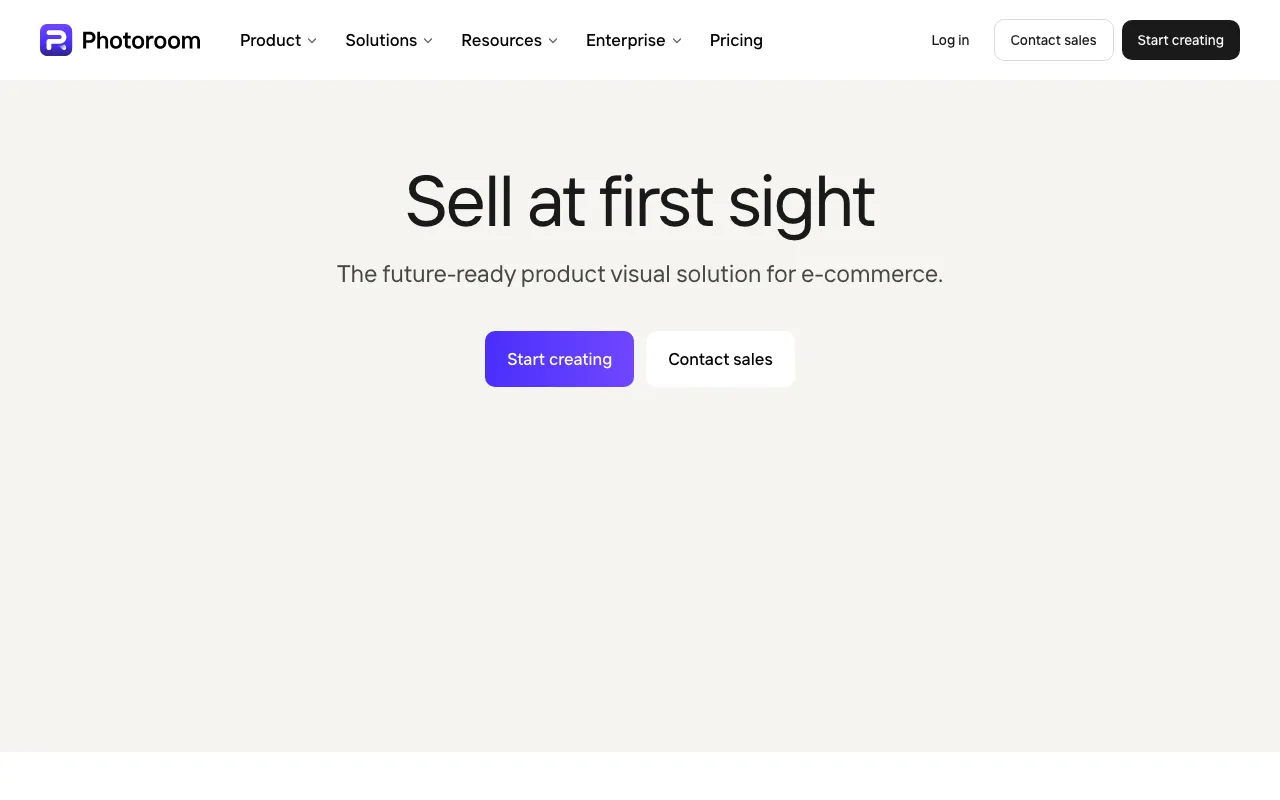1280x800 pixels.
Task: Click the future-ready product visual subtitle text
Action: [640, 274]
